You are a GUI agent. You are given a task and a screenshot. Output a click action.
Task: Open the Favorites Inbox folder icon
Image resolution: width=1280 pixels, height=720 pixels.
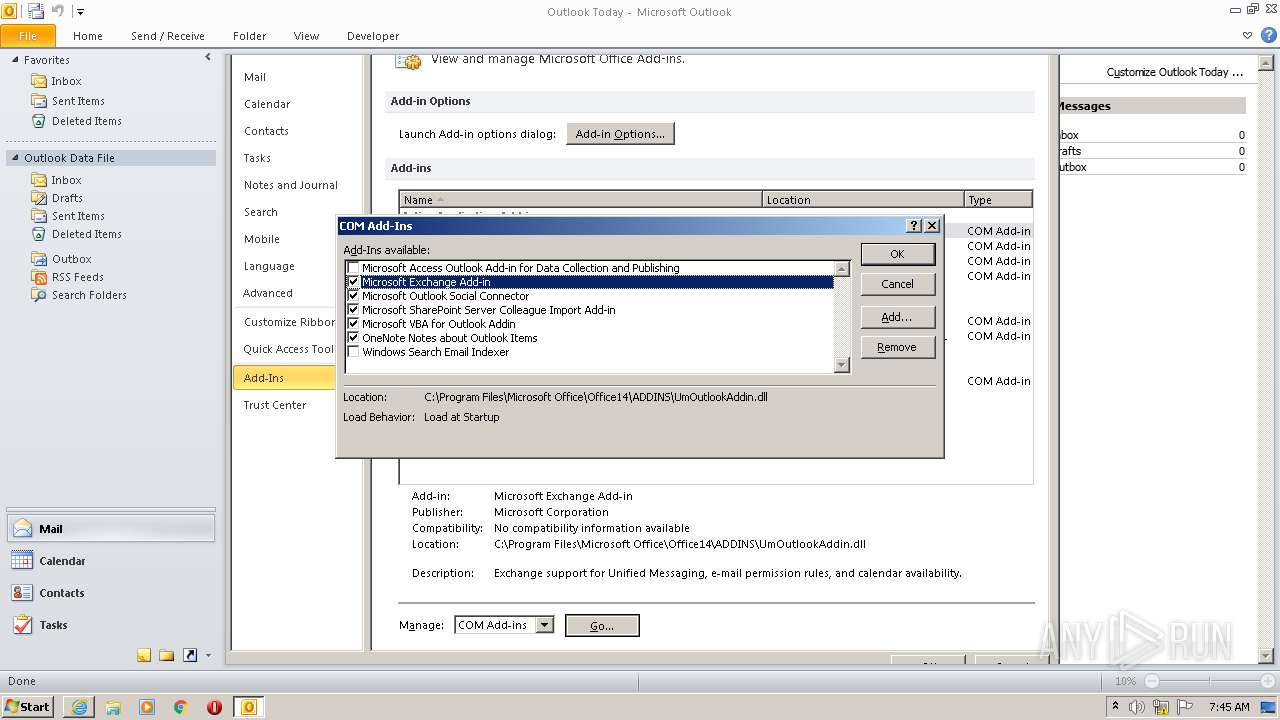click(39, 81)
